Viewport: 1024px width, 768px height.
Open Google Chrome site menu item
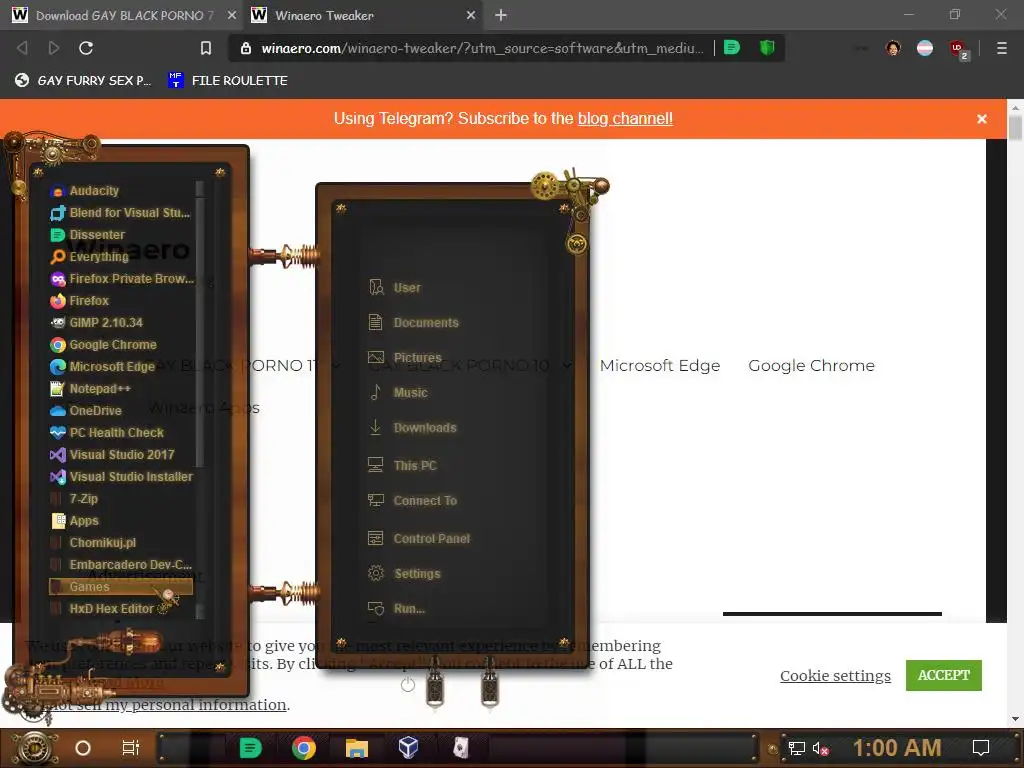tap(811, 366)
